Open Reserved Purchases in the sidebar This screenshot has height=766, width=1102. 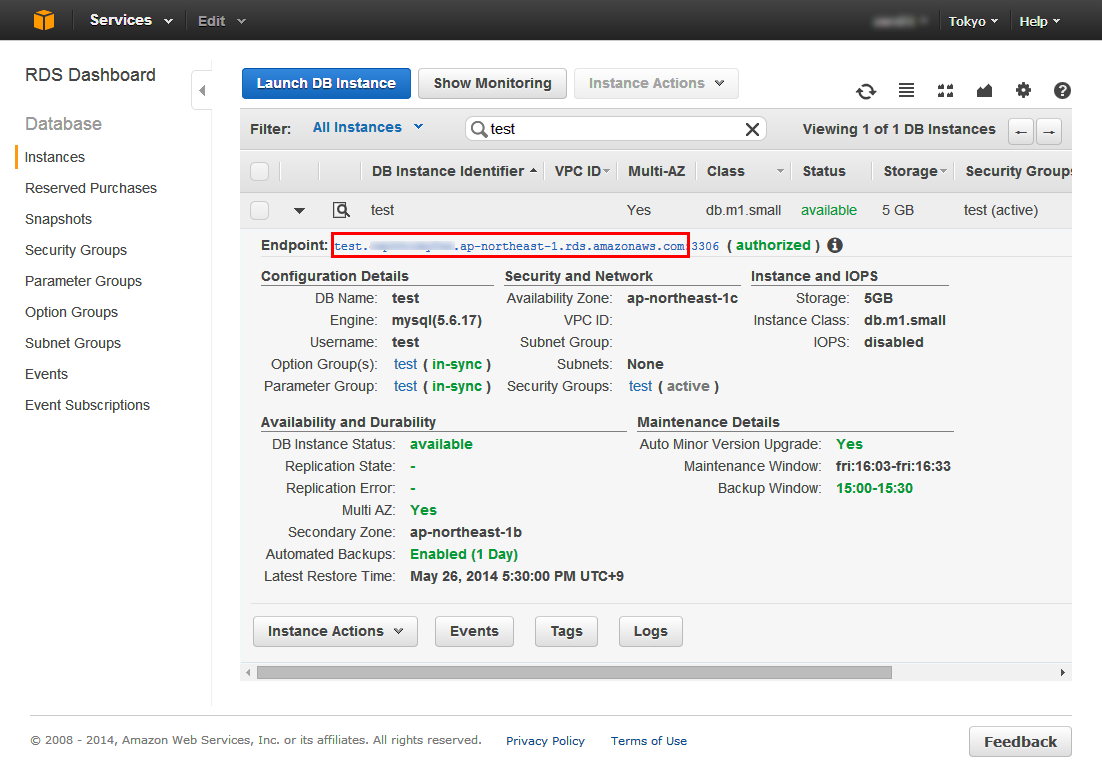(91, 188)
